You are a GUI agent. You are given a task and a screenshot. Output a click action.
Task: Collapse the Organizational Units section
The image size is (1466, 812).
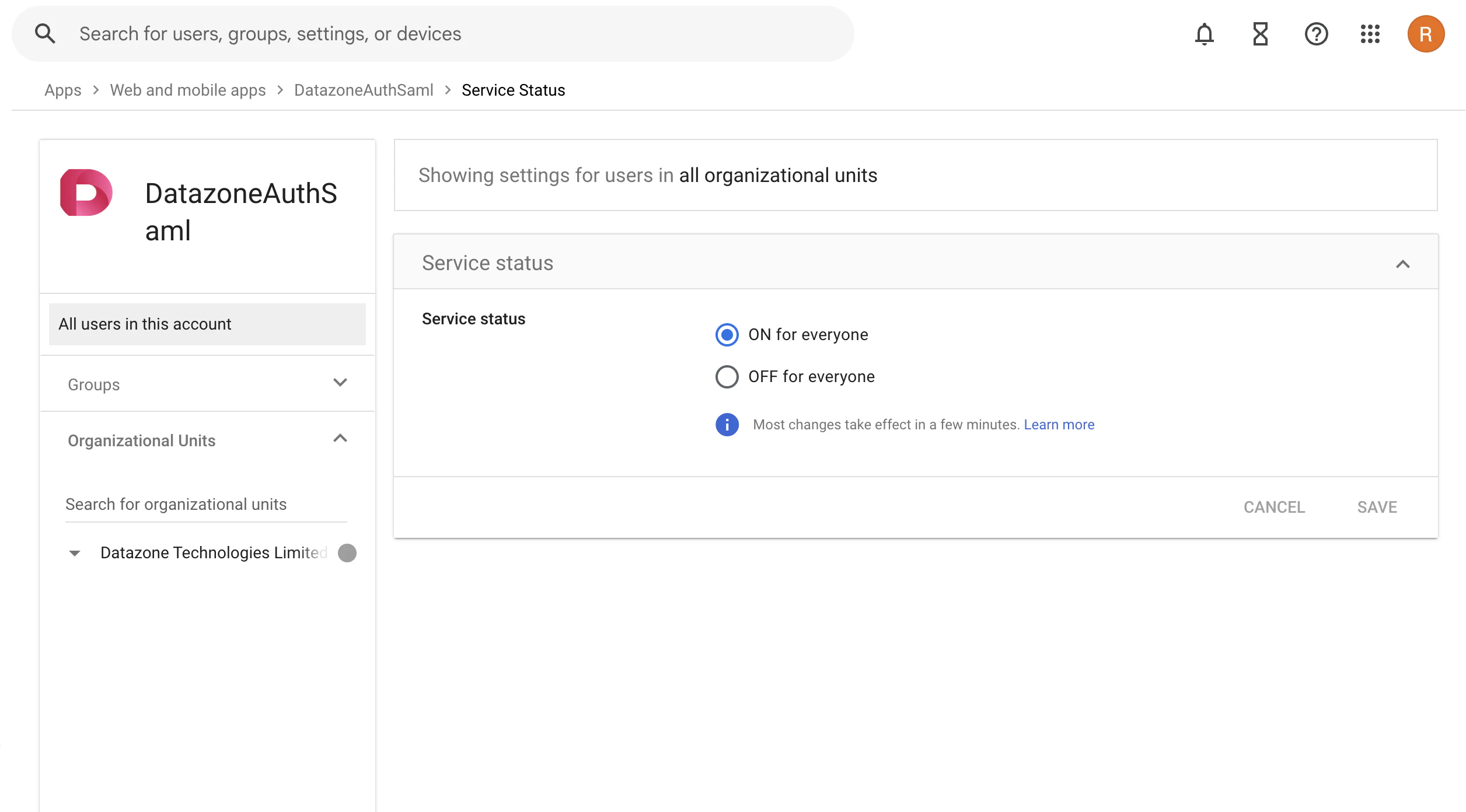[x=340, y=439]
